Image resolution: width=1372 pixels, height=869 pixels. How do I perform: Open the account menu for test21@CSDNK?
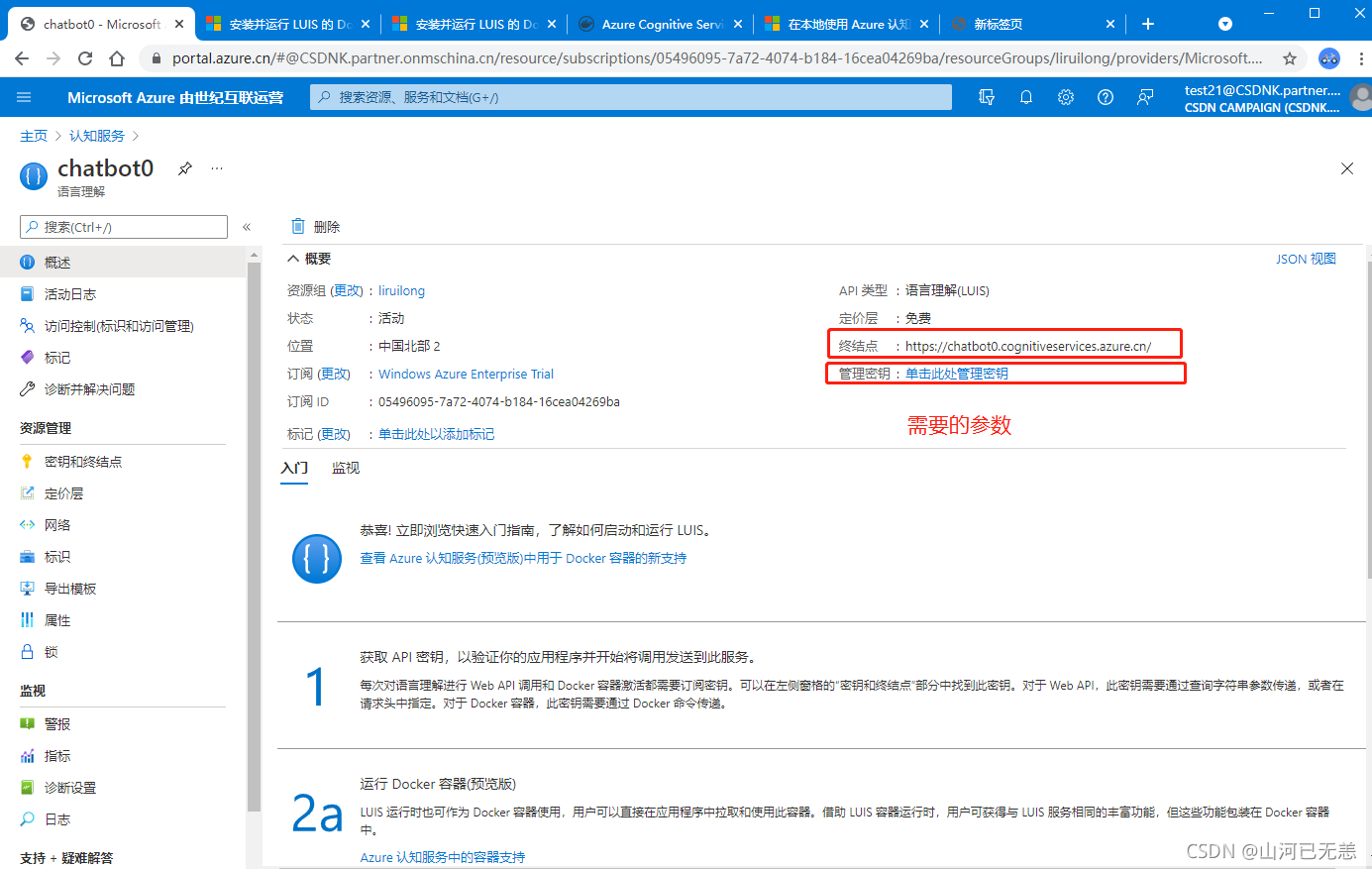click(x=1276, y=98)
